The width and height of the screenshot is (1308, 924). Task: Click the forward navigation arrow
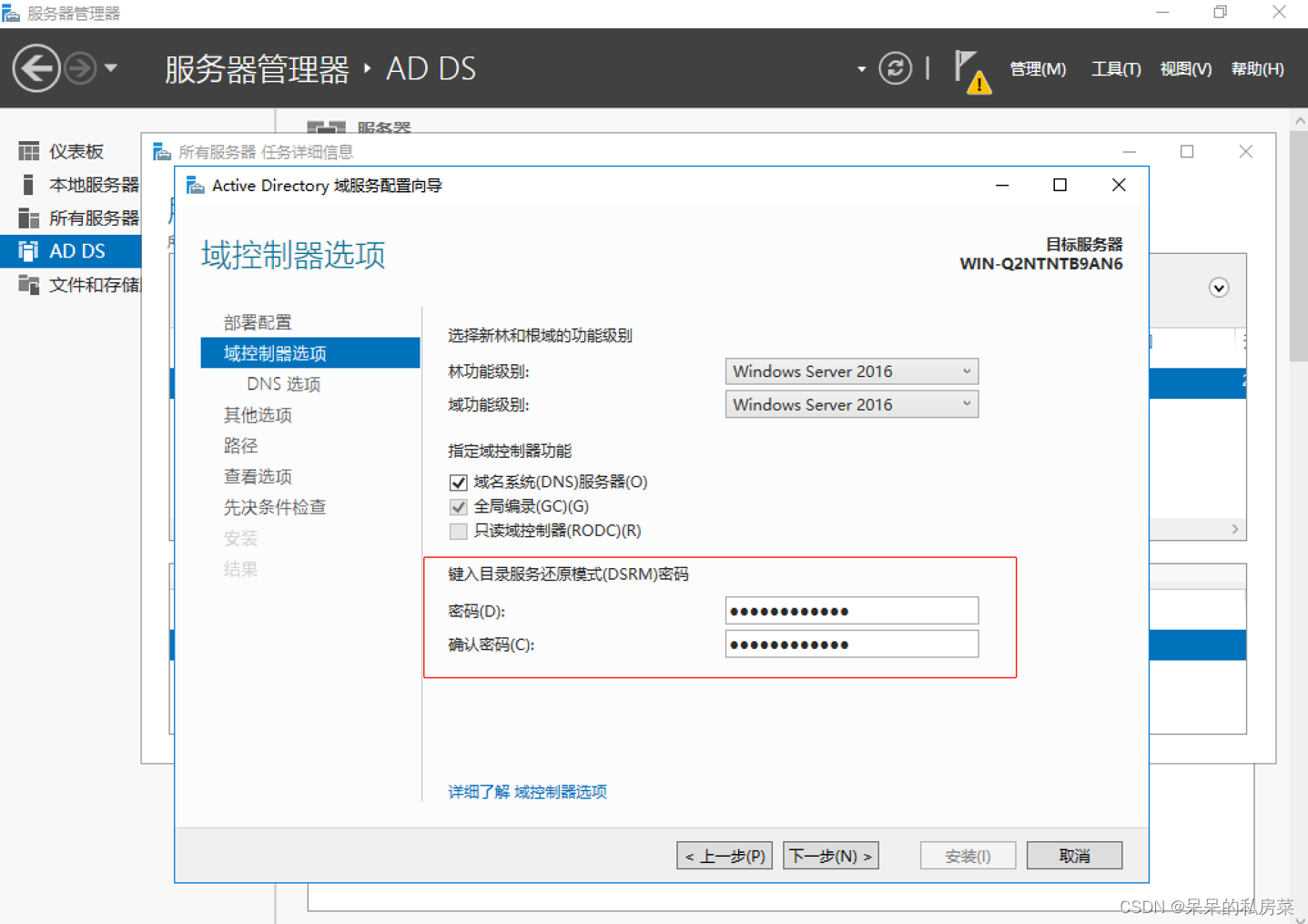[80, 68]
